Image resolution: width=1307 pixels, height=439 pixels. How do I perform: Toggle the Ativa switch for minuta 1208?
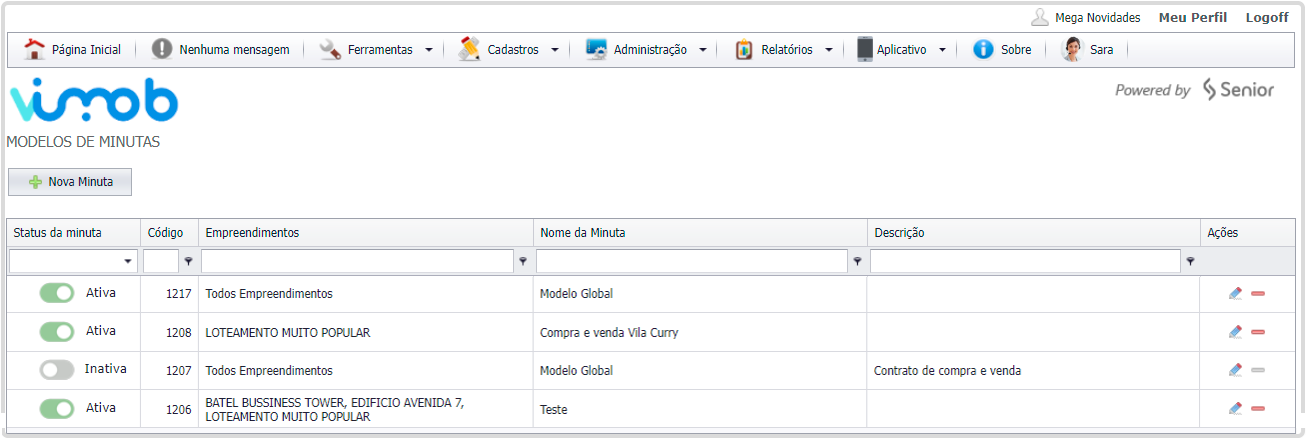[57, 331]
